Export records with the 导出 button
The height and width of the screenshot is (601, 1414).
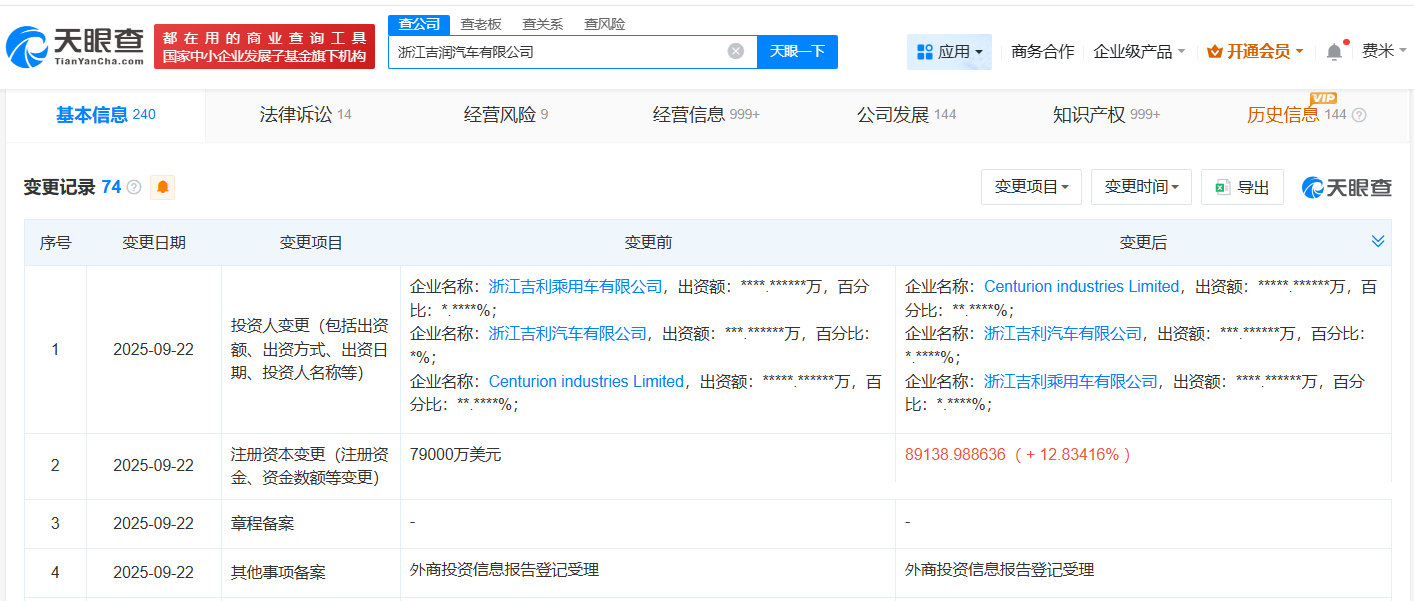1242,187
